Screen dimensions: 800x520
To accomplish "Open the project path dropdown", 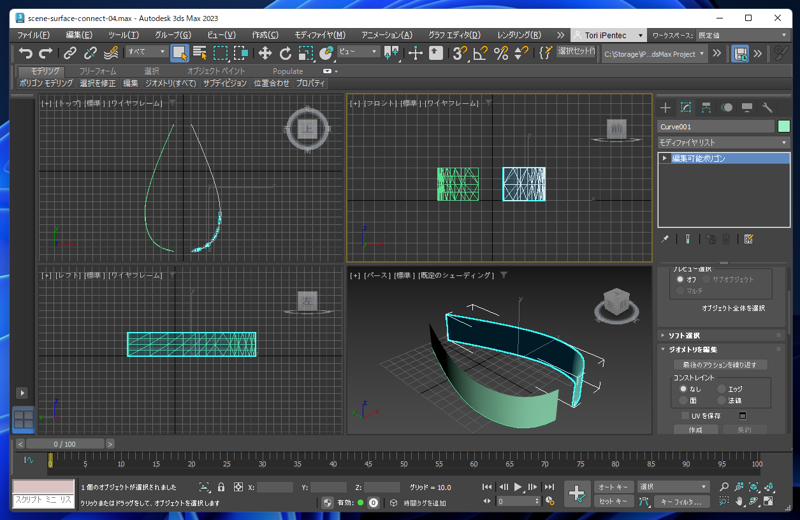I will [654, 54].
